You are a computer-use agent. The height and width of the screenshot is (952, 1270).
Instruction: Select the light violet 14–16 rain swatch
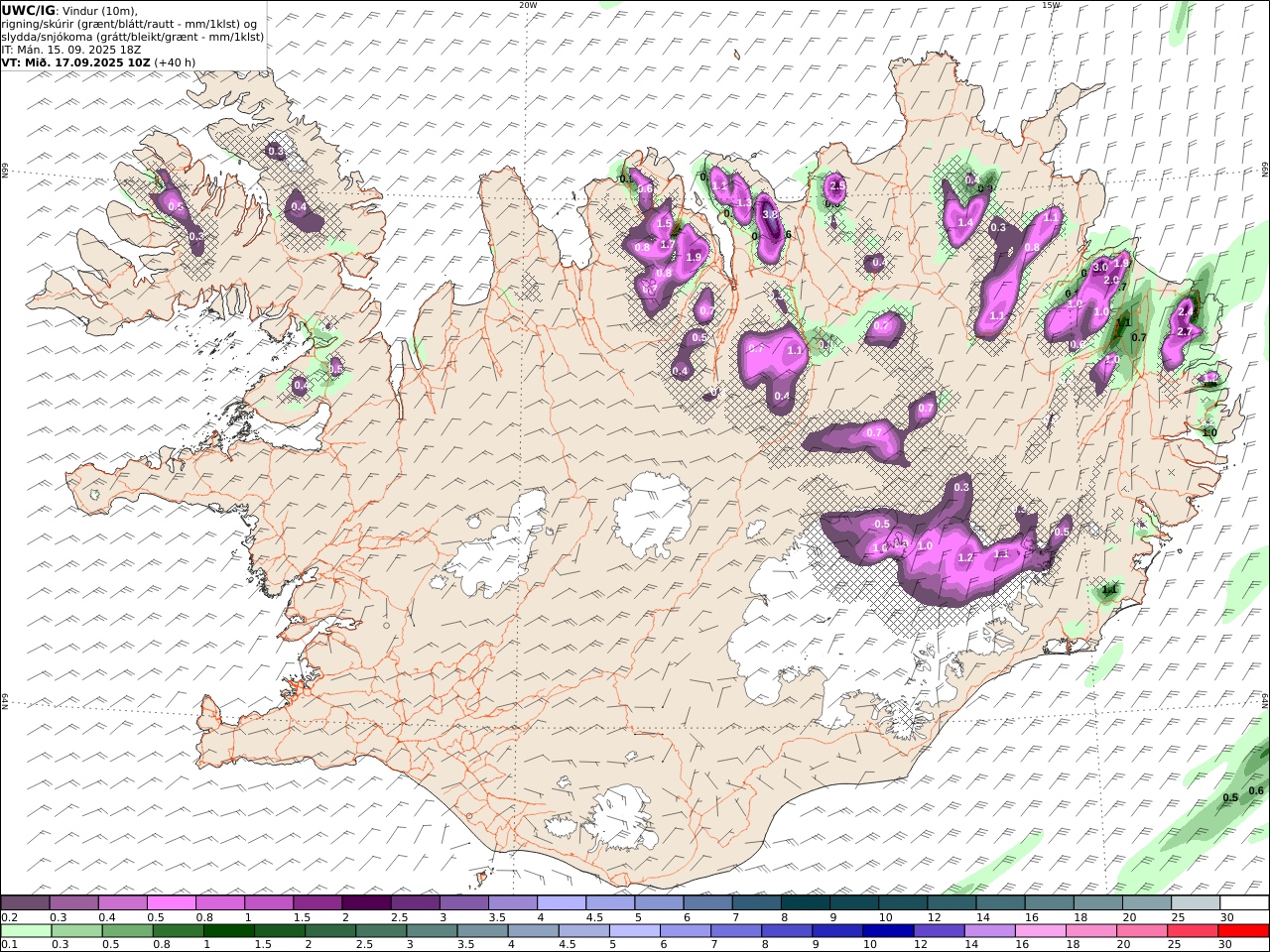[989, 930]
